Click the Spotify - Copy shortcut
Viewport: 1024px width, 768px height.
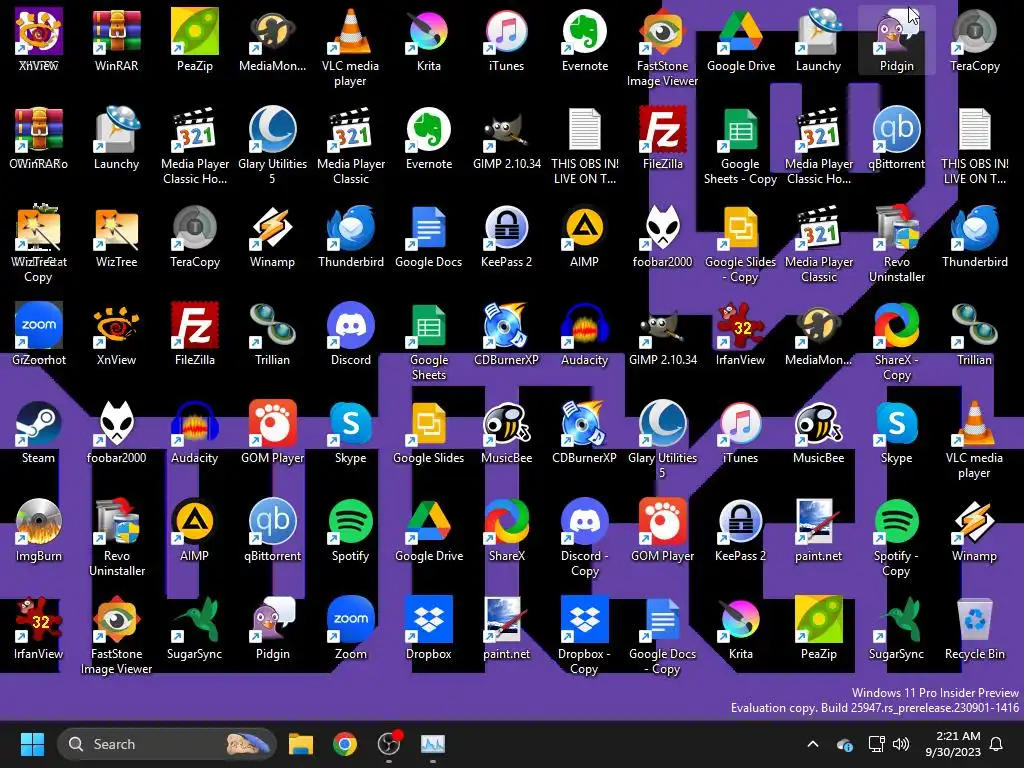(897, 537)
